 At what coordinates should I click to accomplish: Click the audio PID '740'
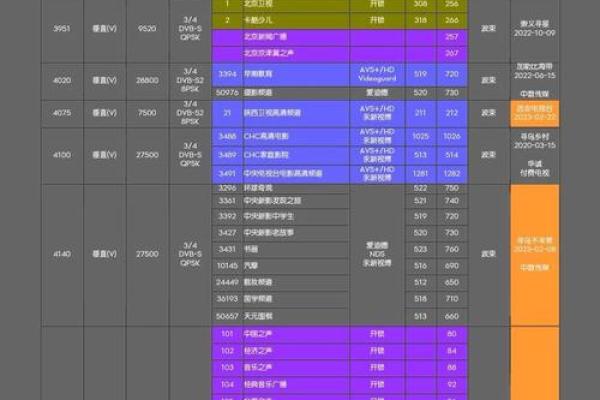pyautogui.click(x=452, y=201)
